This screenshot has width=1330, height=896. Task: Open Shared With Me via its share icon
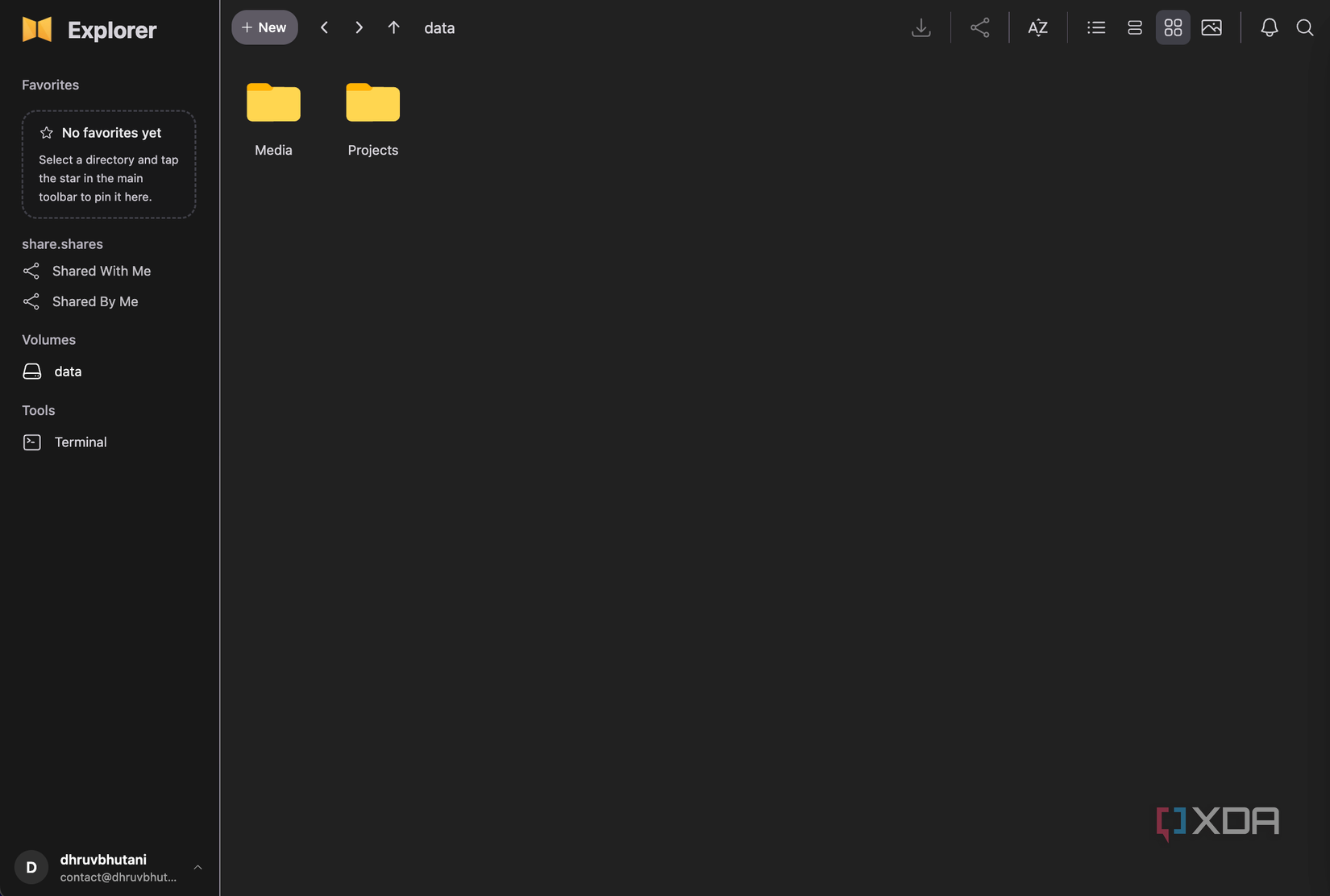pyautogui.click(x=31, y=271)
